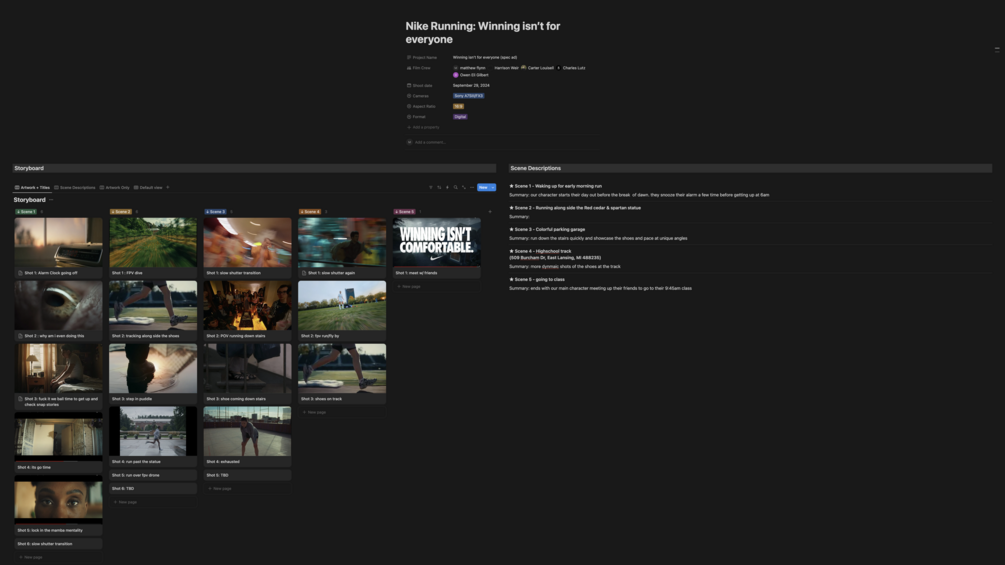The image size is (1005, 565).
Task: Click Add a property
Action: [x=423, y=127]
